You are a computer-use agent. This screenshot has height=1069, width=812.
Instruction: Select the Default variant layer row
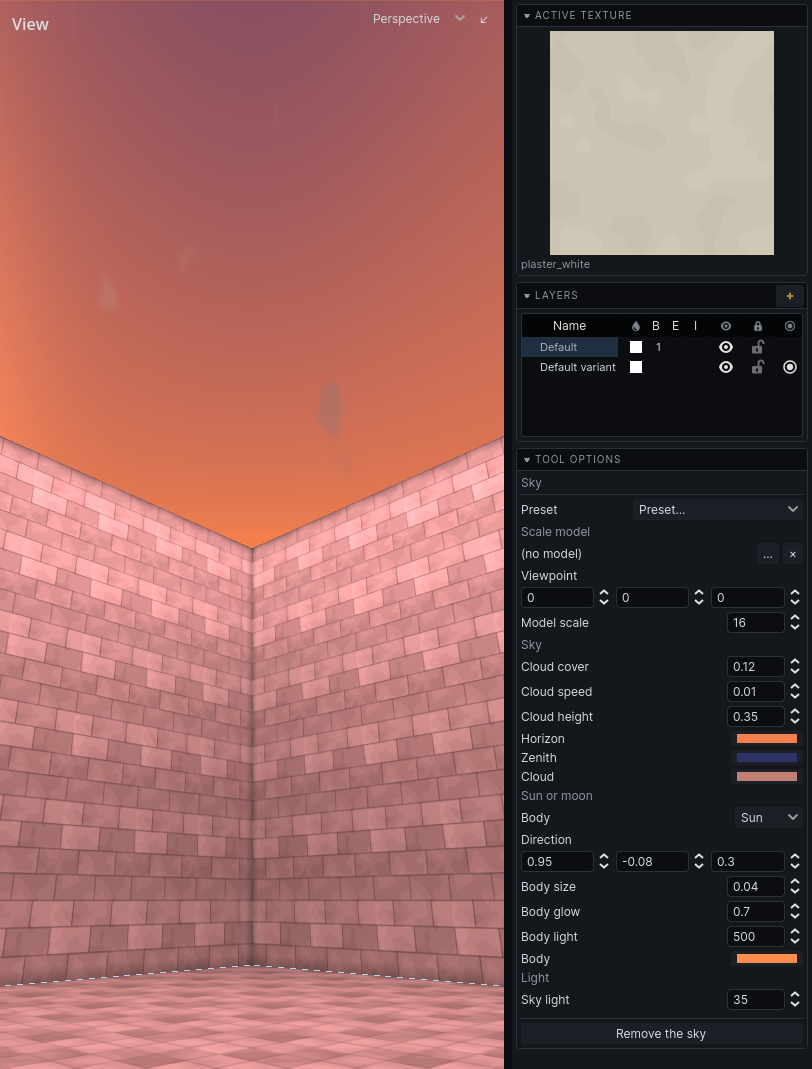pos(661,367)
